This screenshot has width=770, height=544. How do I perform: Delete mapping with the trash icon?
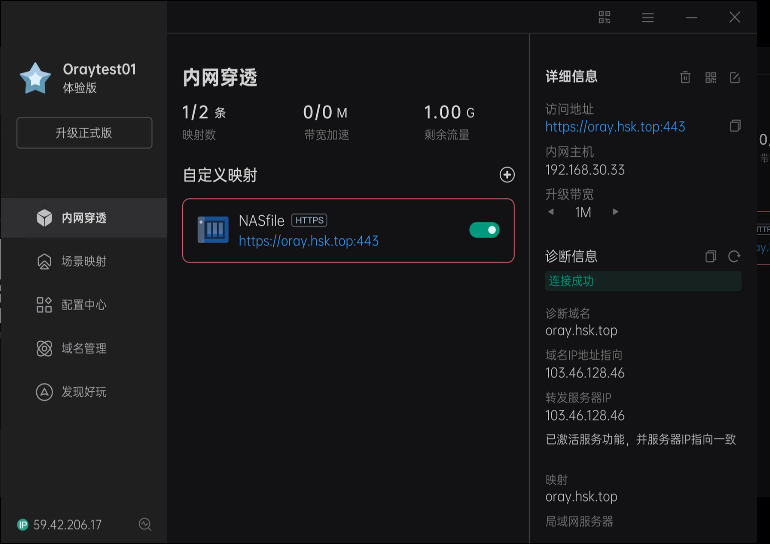pyautogui.click(x=685, y=77)
